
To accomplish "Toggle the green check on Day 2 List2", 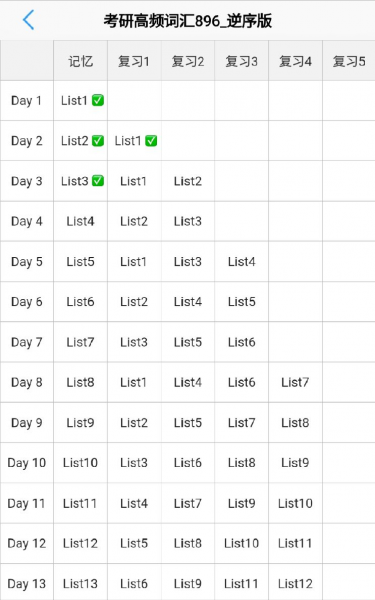I will click(98, 141).
